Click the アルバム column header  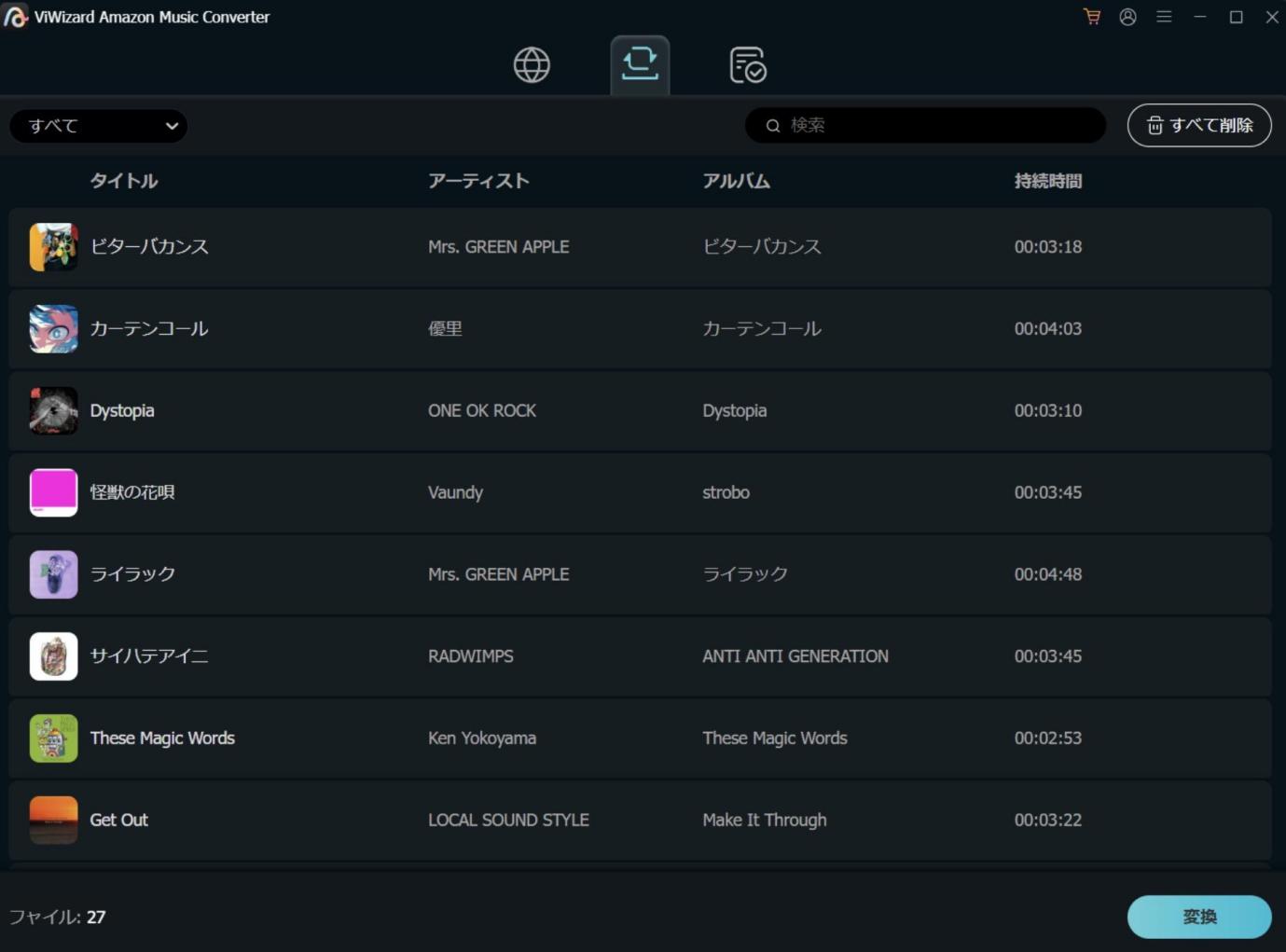click(x=736, y=181)
